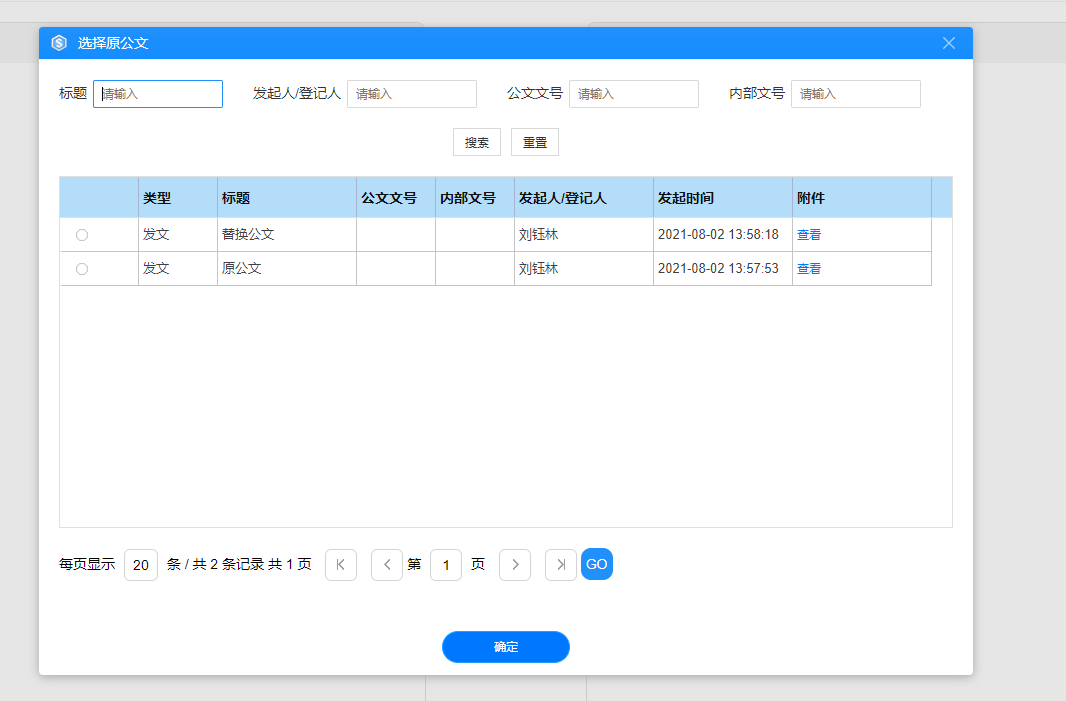Focus the 发起人/登记人 input field
The height and width of the screenshot is (701, 1066).
click(x=412, y=94)
